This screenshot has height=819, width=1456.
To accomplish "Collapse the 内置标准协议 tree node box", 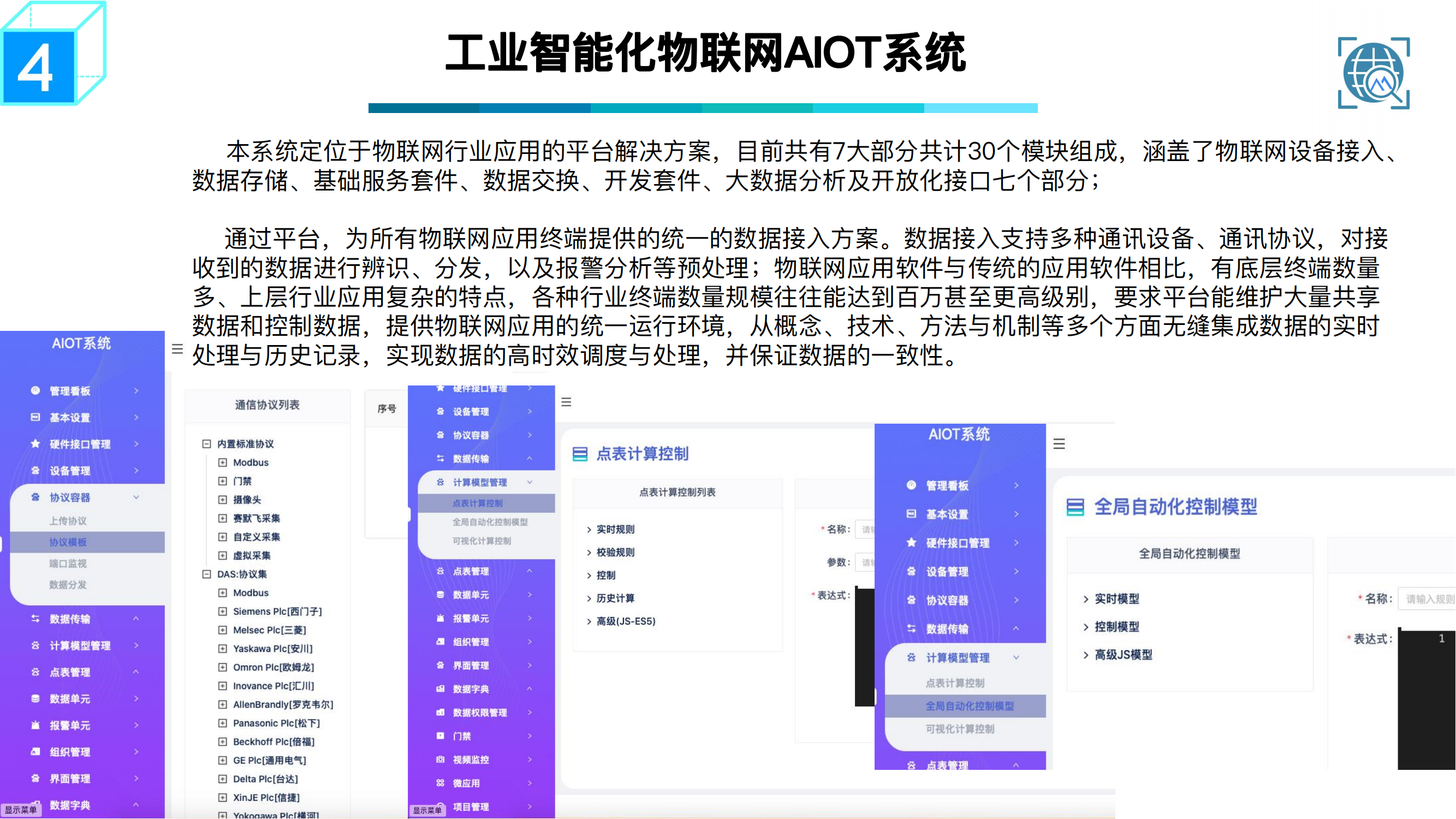I will [207, 444].
